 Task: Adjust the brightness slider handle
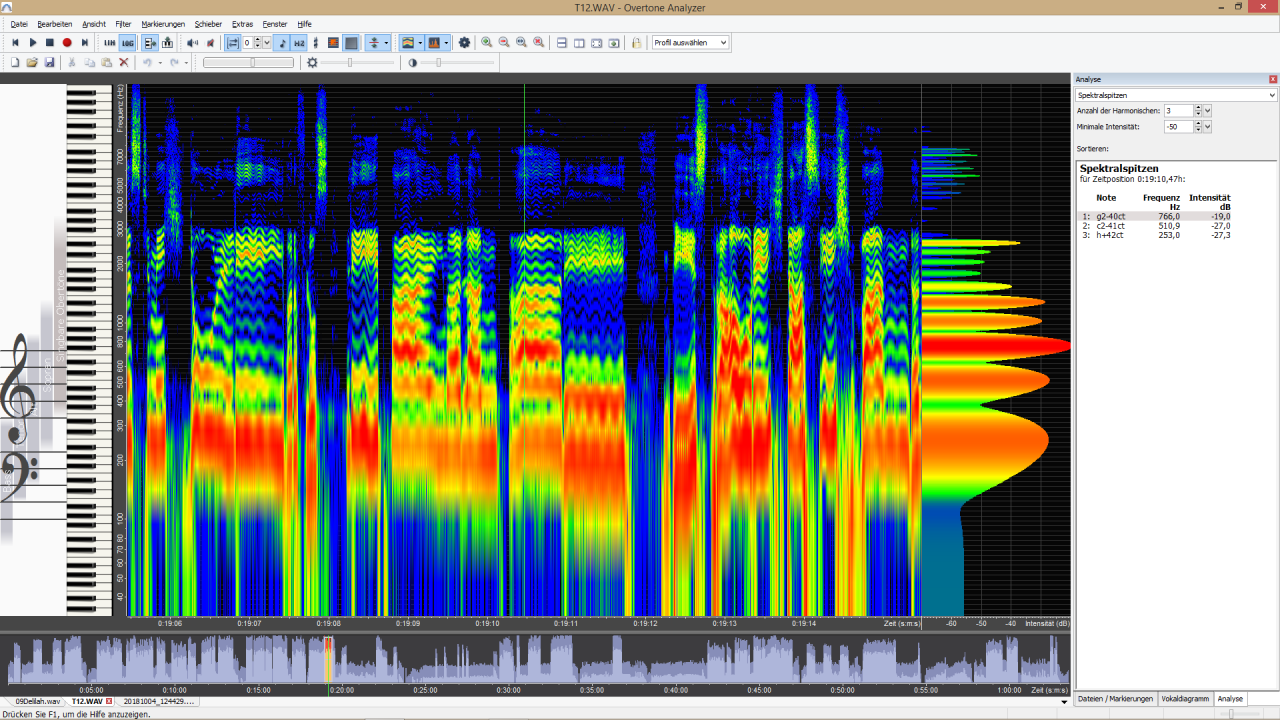click(x=350, y=62)
